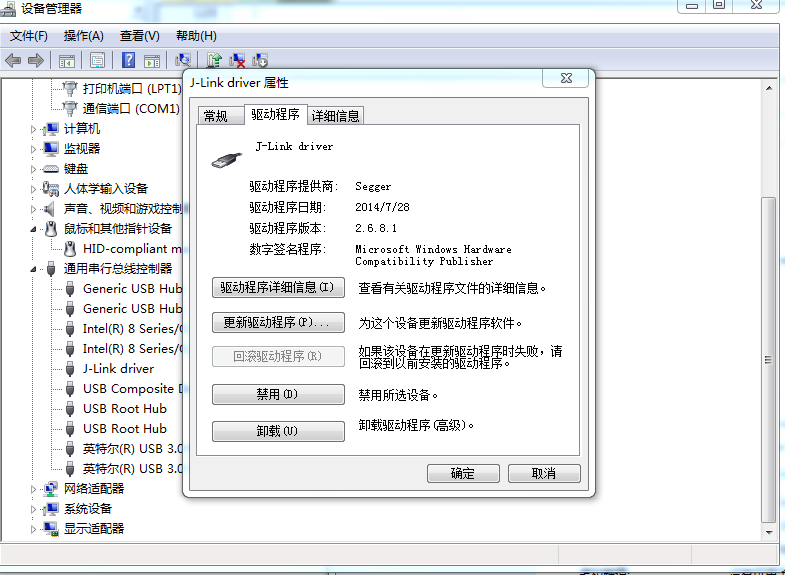The image size is (785, 575).
Task: Click the 人体学输入设备 category icon
Action: pos(51,189)
